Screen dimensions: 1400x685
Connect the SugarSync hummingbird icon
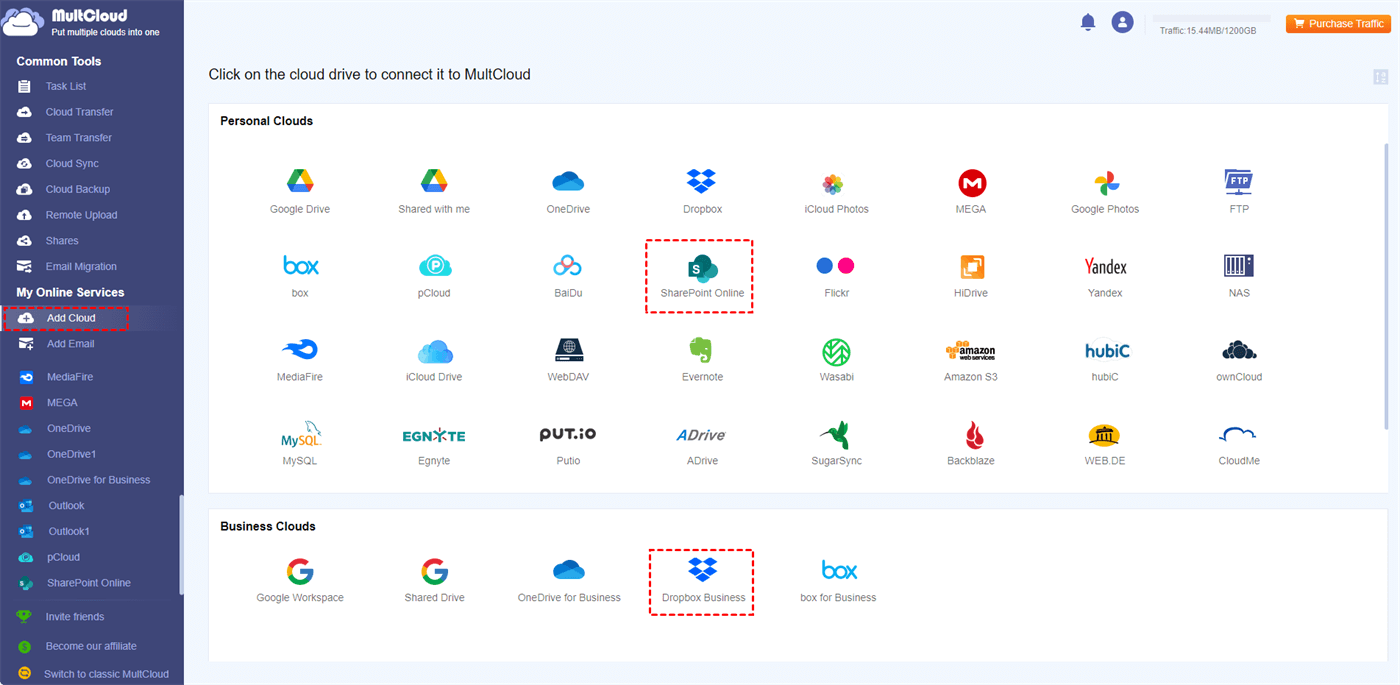pos(836,443)
